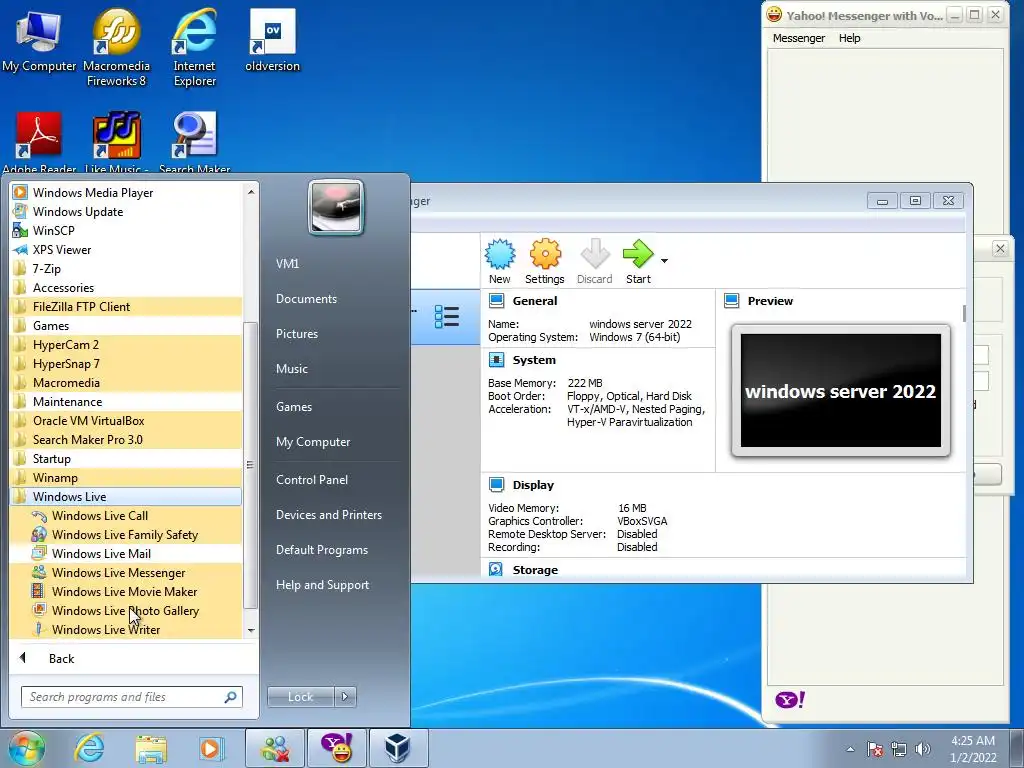Open Pictures from Start menu
The width and height of the screenshot is (1024, 768).
[296, 334]
